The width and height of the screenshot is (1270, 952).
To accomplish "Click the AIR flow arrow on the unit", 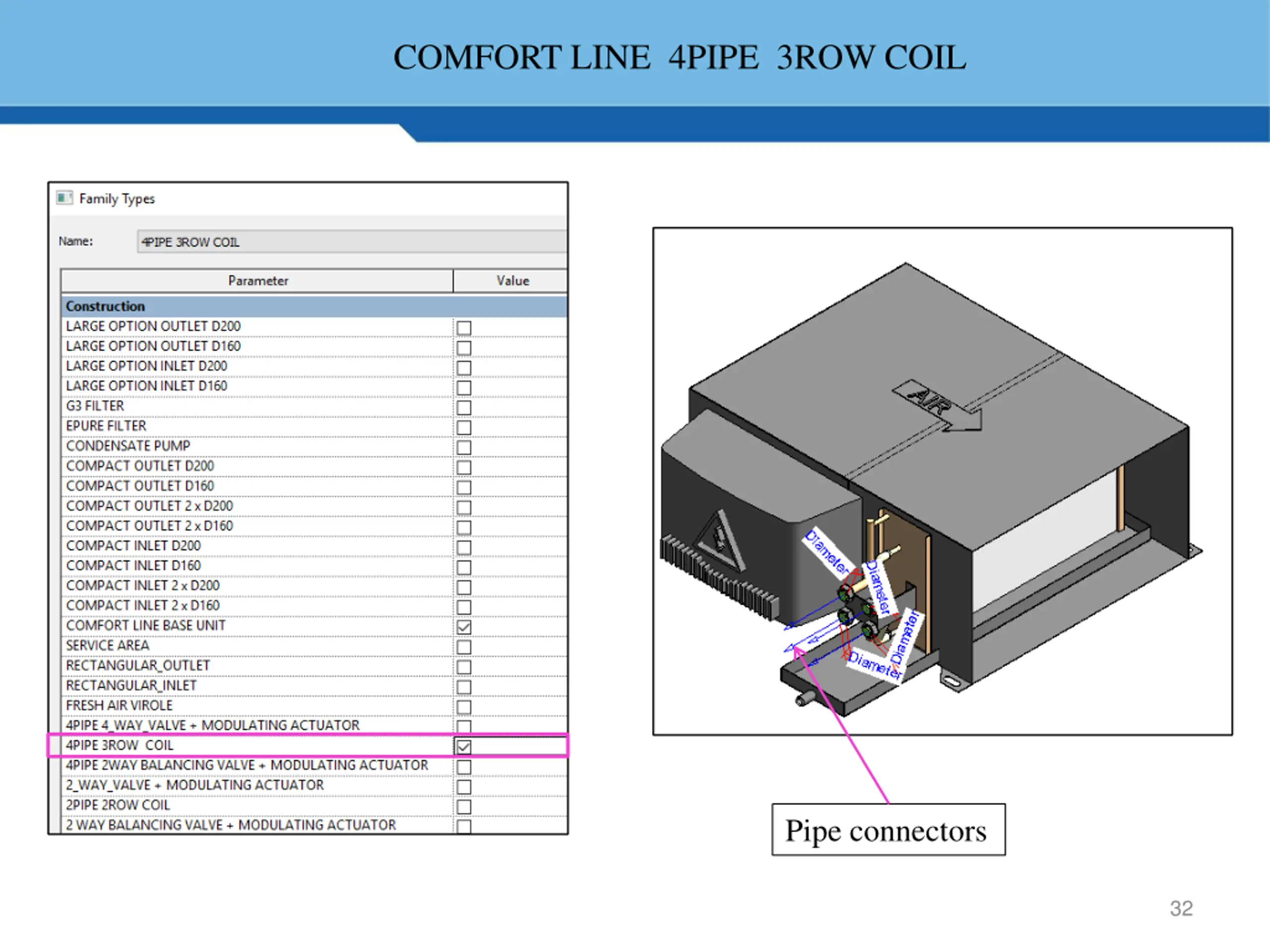I will 937,405.
